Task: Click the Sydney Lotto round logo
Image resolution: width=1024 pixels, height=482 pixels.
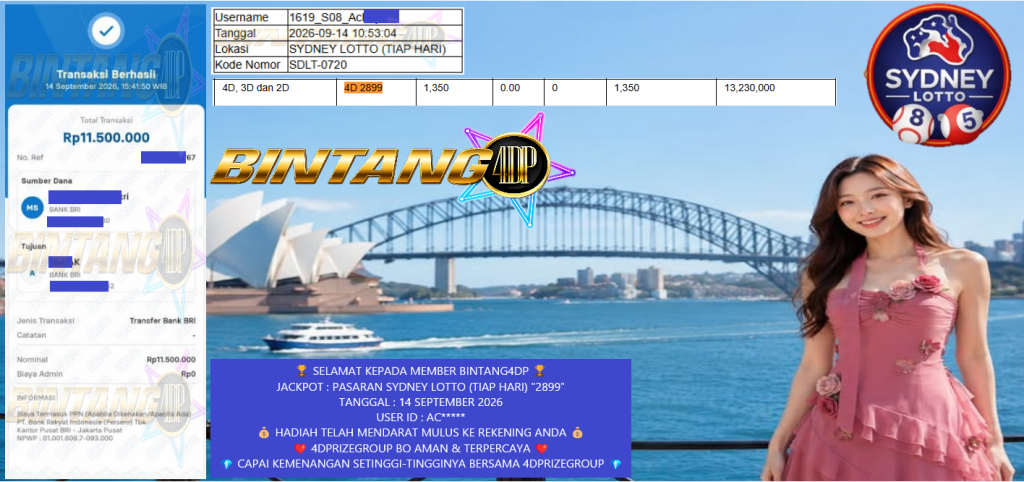Action: point(938,74)
